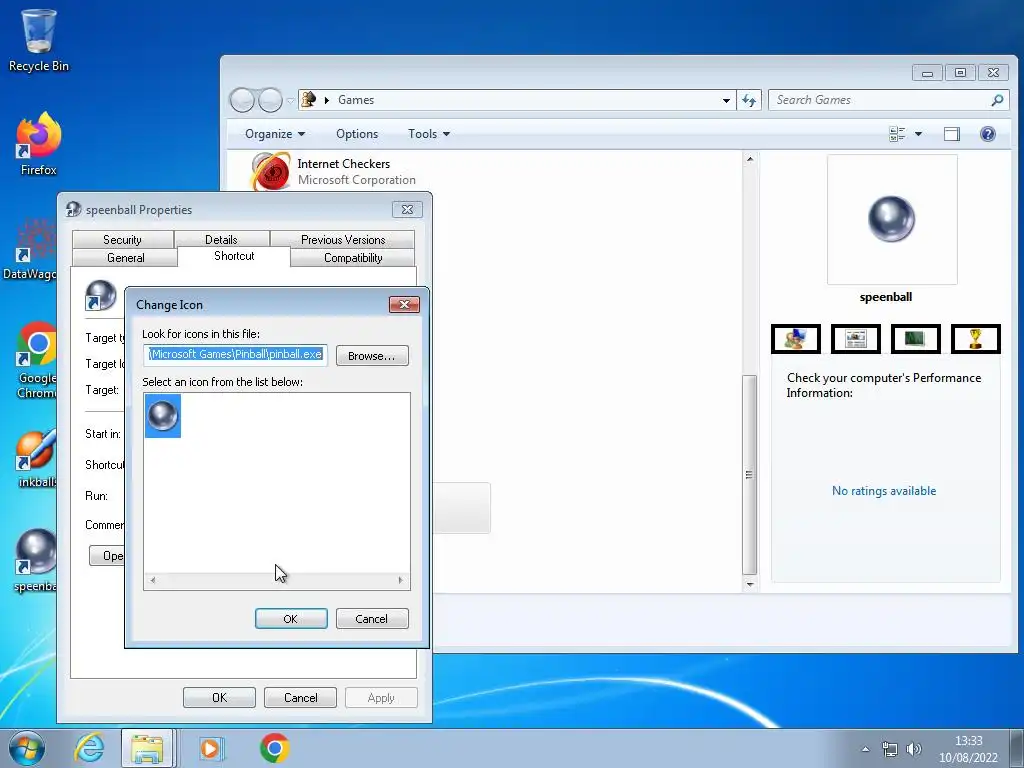The height and width of the screenshot is (768, 1024).
Task: Click the Show desktop button on taskbar
Action: pos(1018,748)
